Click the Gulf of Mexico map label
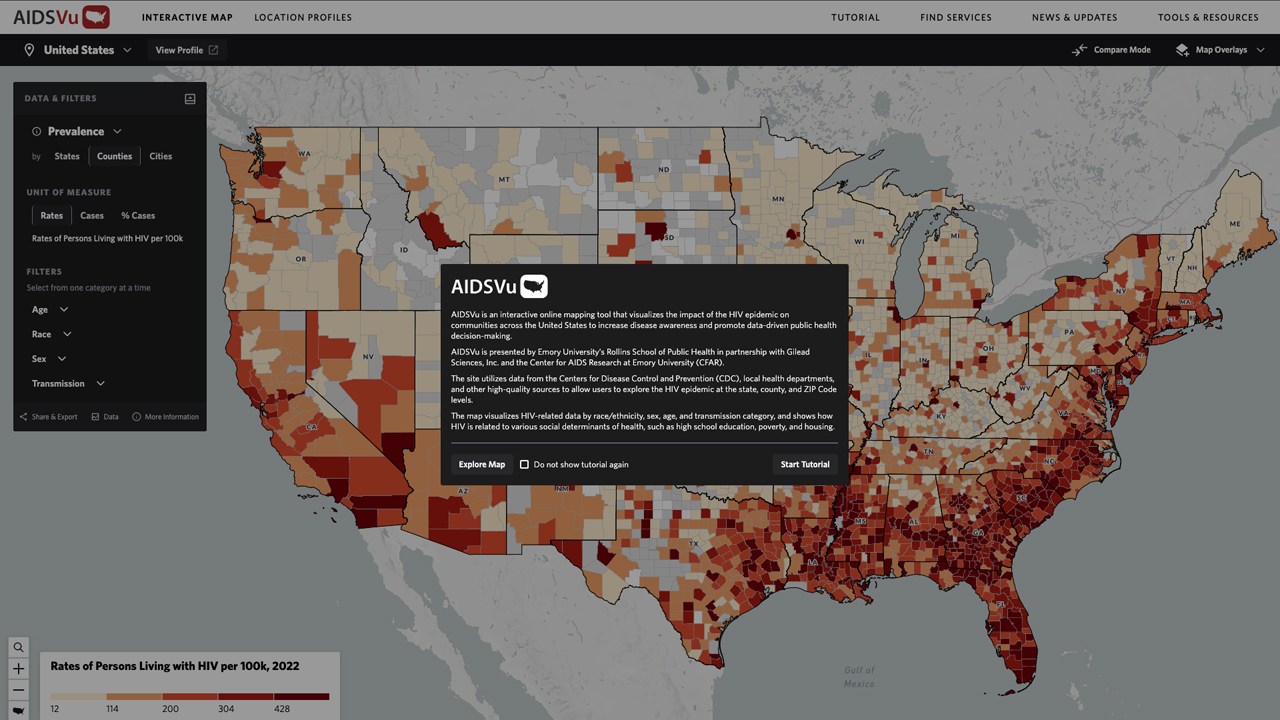This screenshot has width=1280, height=720. (x=859, y=677)
